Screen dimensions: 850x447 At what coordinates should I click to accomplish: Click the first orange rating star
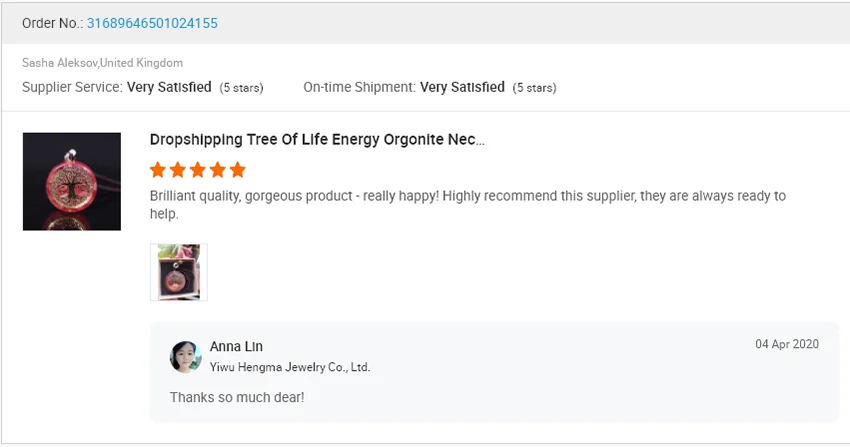157,170
